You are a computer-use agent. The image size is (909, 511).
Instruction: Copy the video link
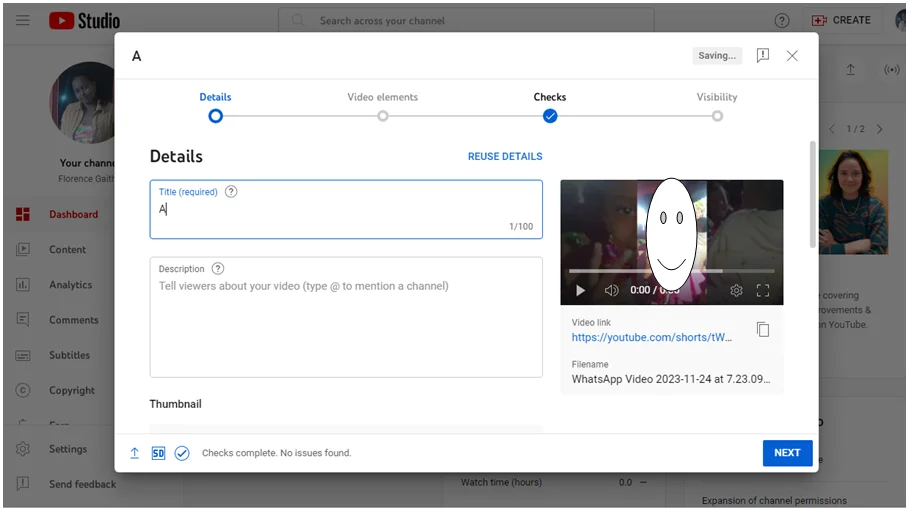pyautogui.click(x=763, y=330)
